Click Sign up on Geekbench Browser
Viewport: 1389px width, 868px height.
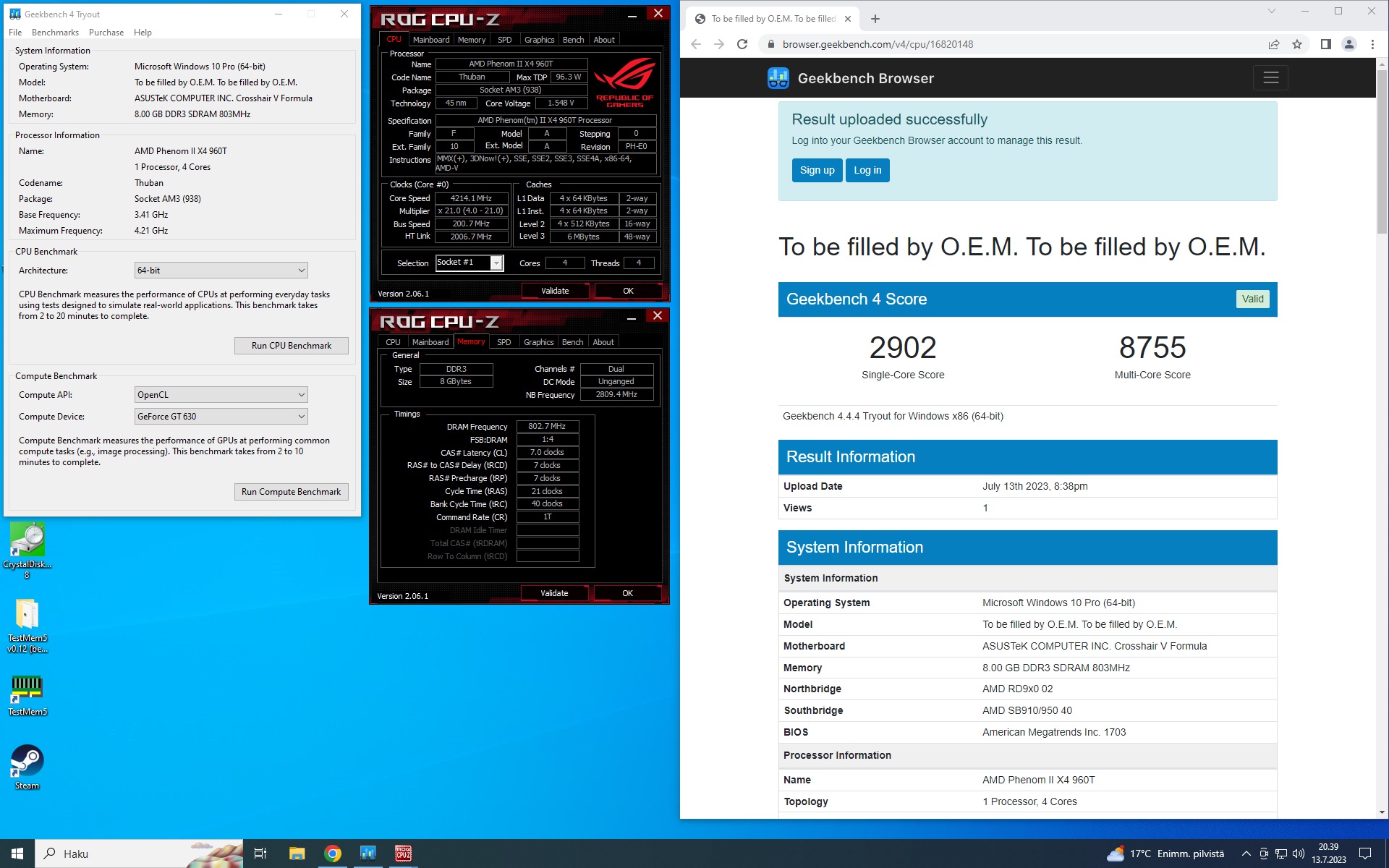point(817,171)
